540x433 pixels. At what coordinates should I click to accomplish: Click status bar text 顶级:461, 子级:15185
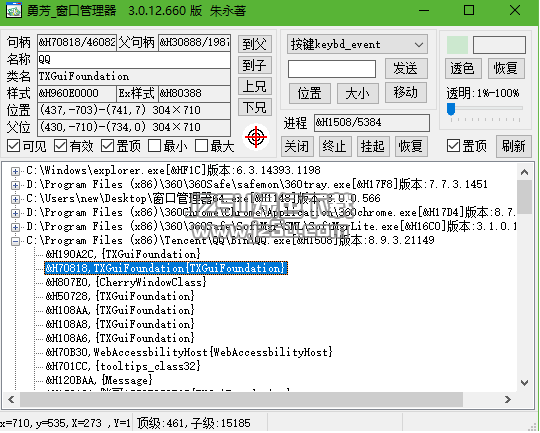pos(194,423)
